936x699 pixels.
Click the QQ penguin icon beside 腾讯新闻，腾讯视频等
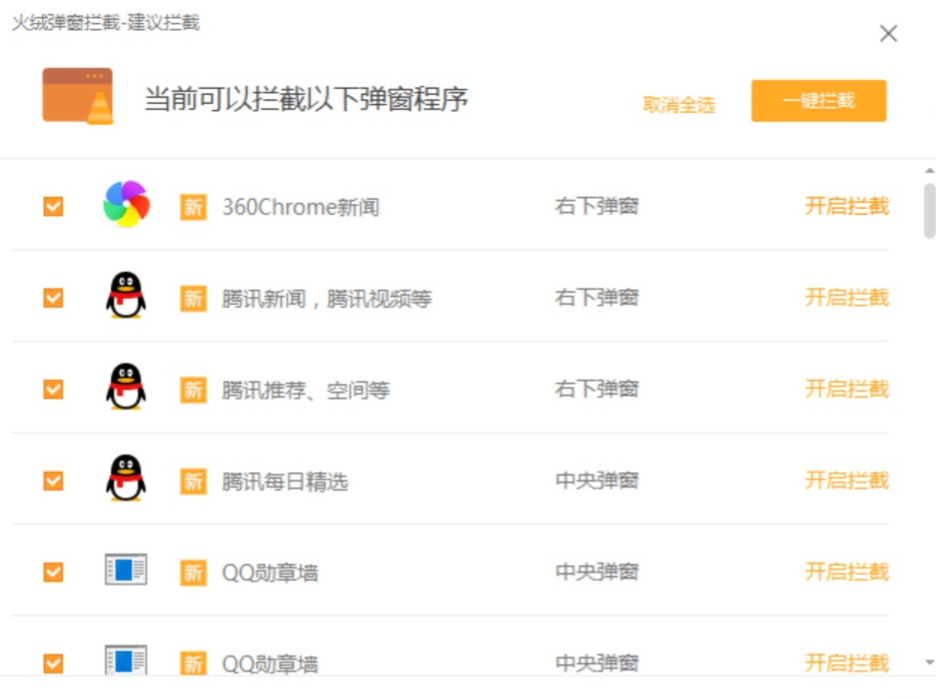click(x=125, y=295)
